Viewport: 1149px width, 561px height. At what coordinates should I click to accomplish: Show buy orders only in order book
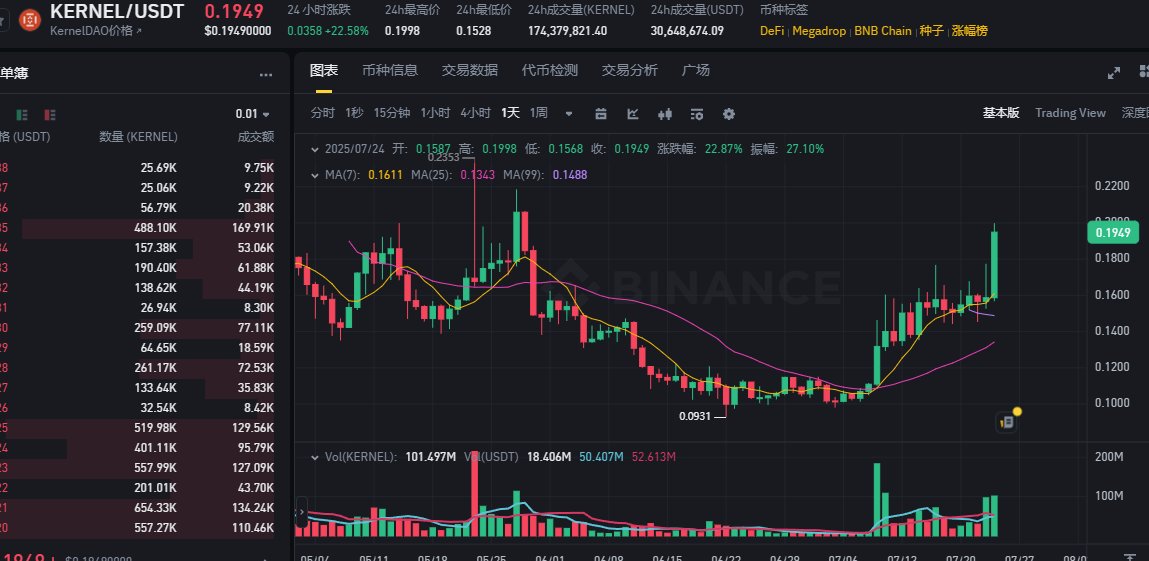click(x=22, y=114)
